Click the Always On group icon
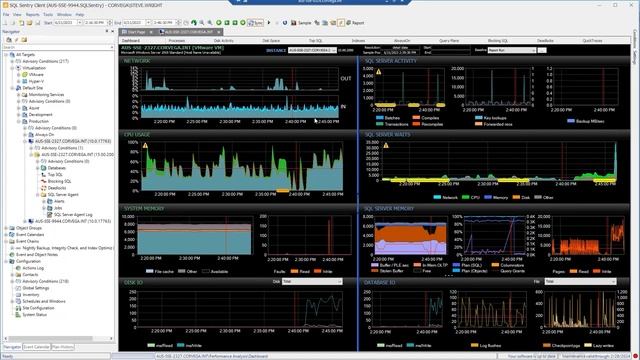 pos(31,135)
